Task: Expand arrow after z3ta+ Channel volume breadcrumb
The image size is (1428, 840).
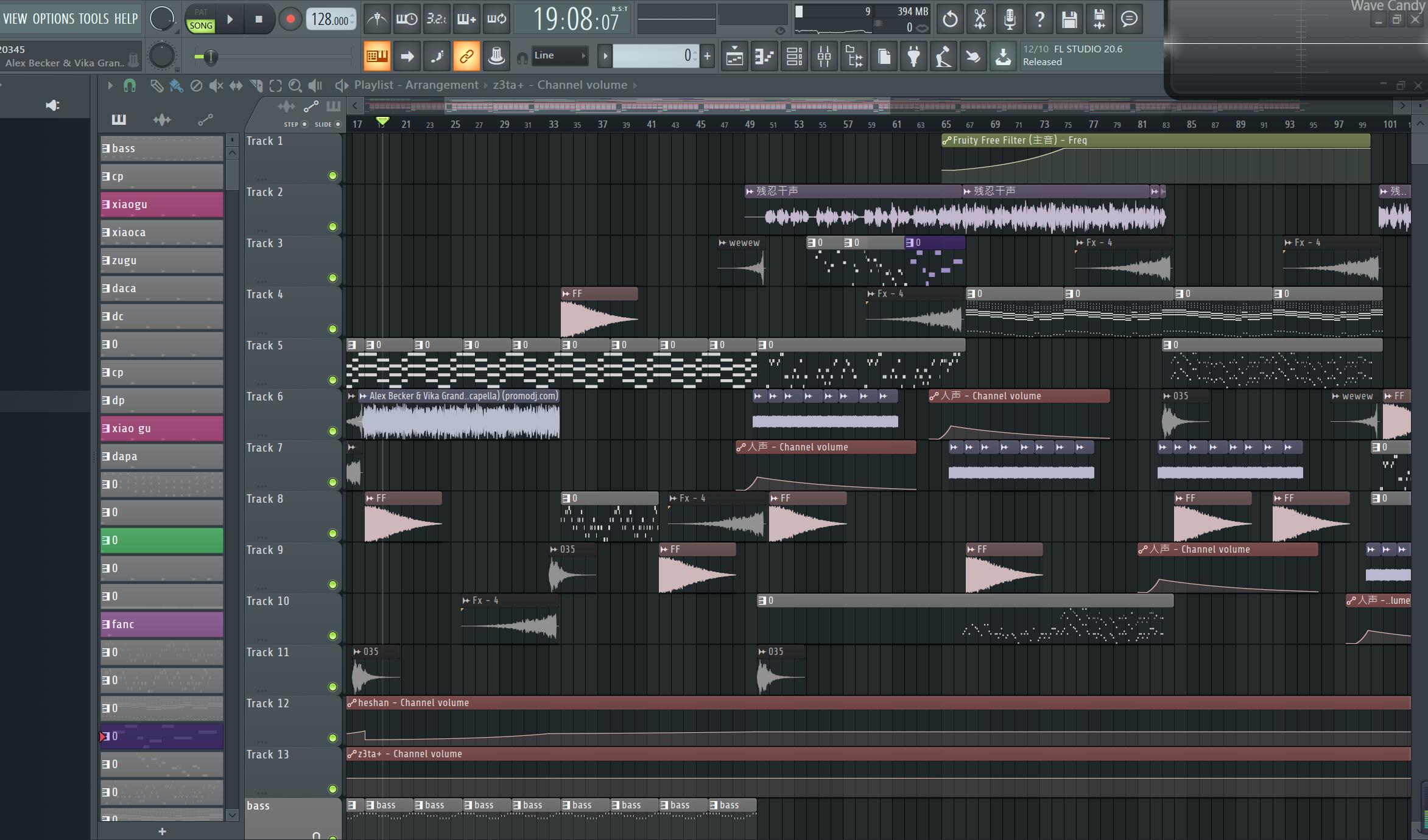Action: (x=635, y=85)
